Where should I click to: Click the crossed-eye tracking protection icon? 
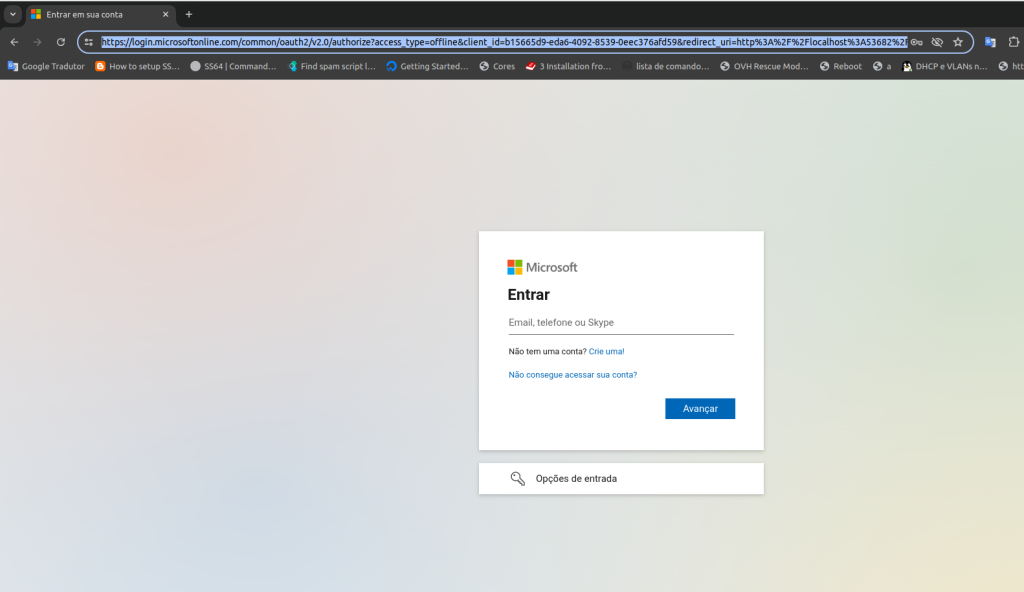click(x=937, y=42)
